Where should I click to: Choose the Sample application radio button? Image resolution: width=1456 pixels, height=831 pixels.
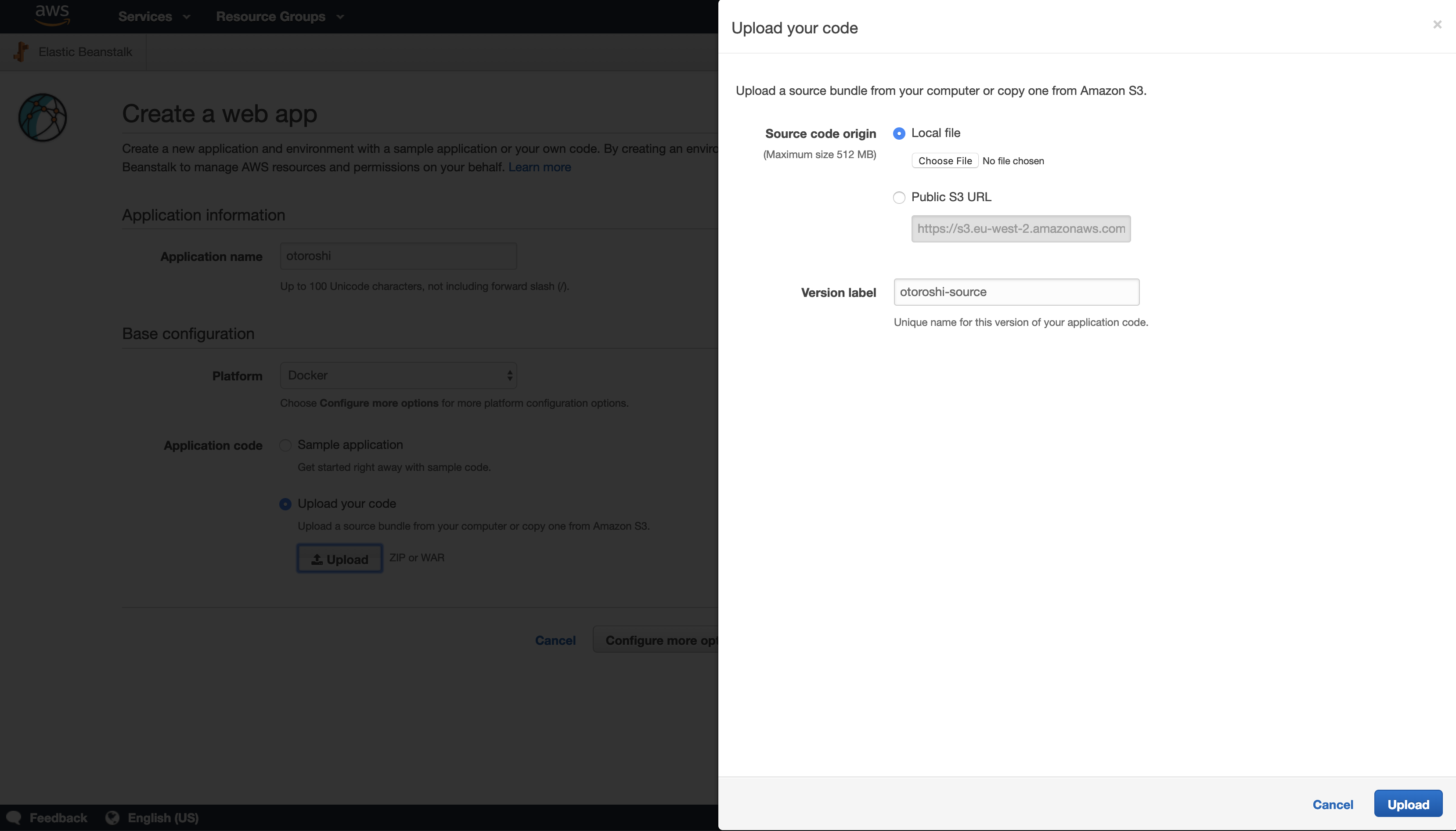coord(285,445)
